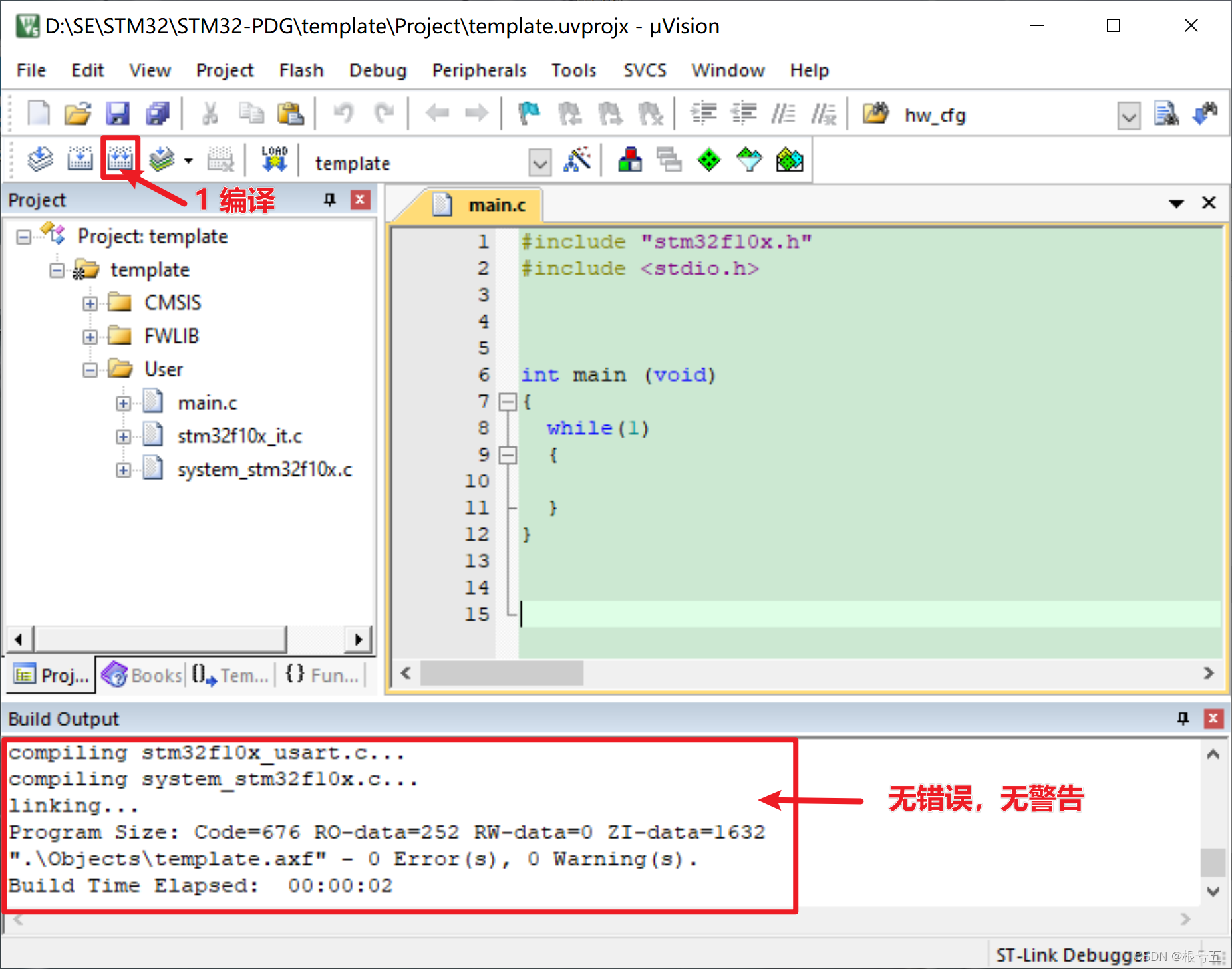
Task: Expand main.c dependencies in tree
Action: pos(123,403)
